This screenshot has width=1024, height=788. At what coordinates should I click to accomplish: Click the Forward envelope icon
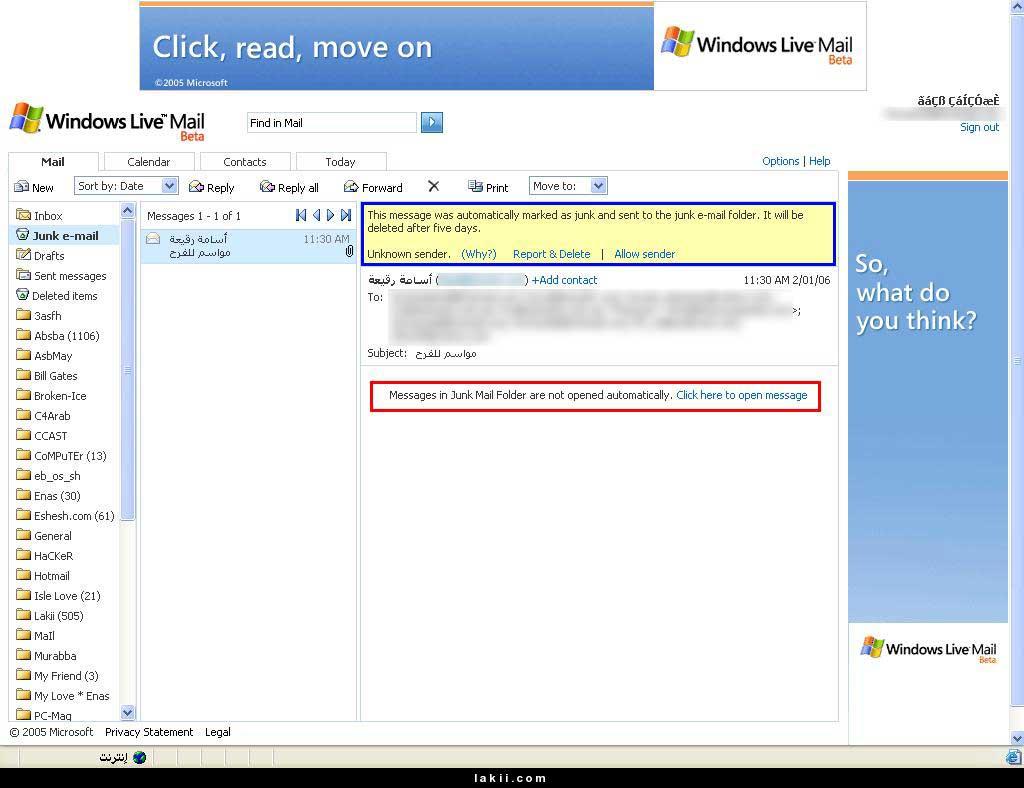coord(351,187)
